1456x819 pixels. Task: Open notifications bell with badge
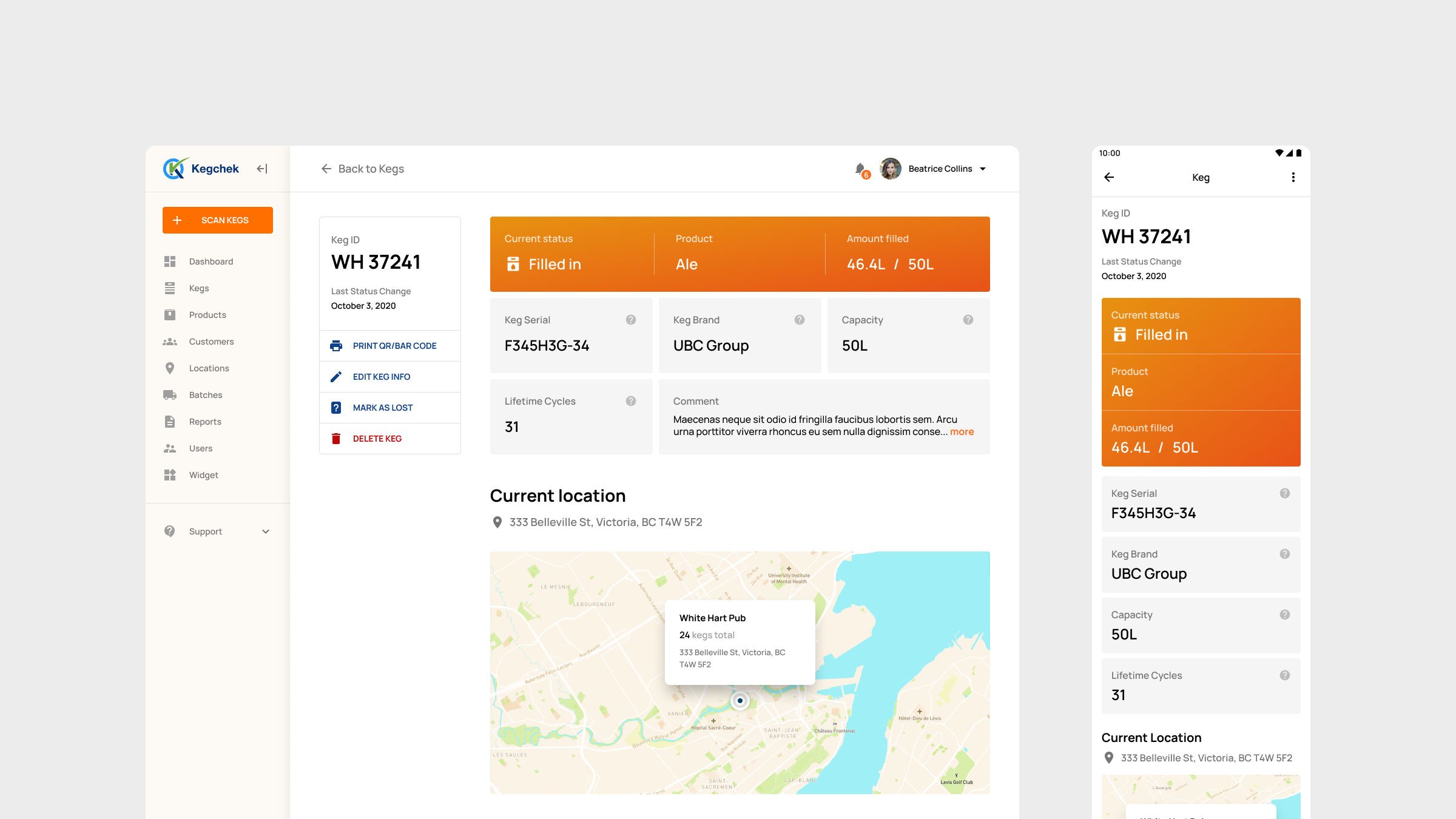pyautogui.click(x=861, y=169)
